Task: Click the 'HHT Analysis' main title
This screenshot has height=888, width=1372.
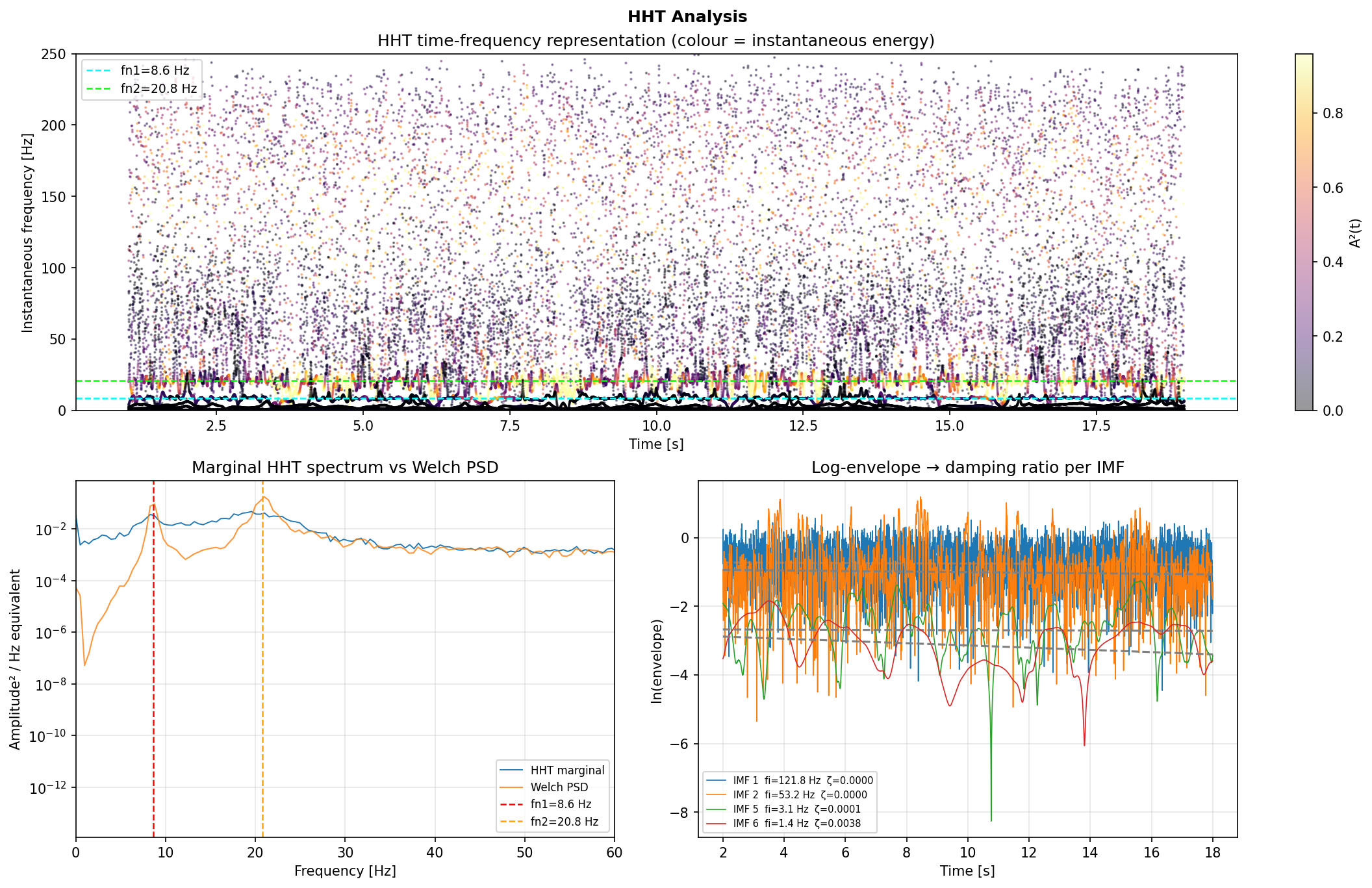Action: pos(687,16)
